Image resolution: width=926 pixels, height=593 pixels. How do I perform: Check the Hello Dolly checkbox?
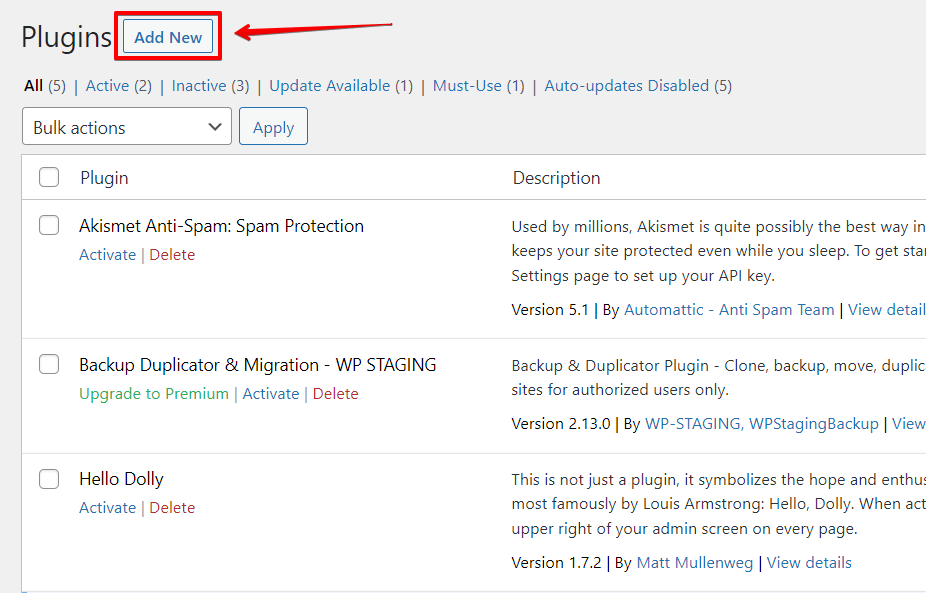(x=49, y=479)
